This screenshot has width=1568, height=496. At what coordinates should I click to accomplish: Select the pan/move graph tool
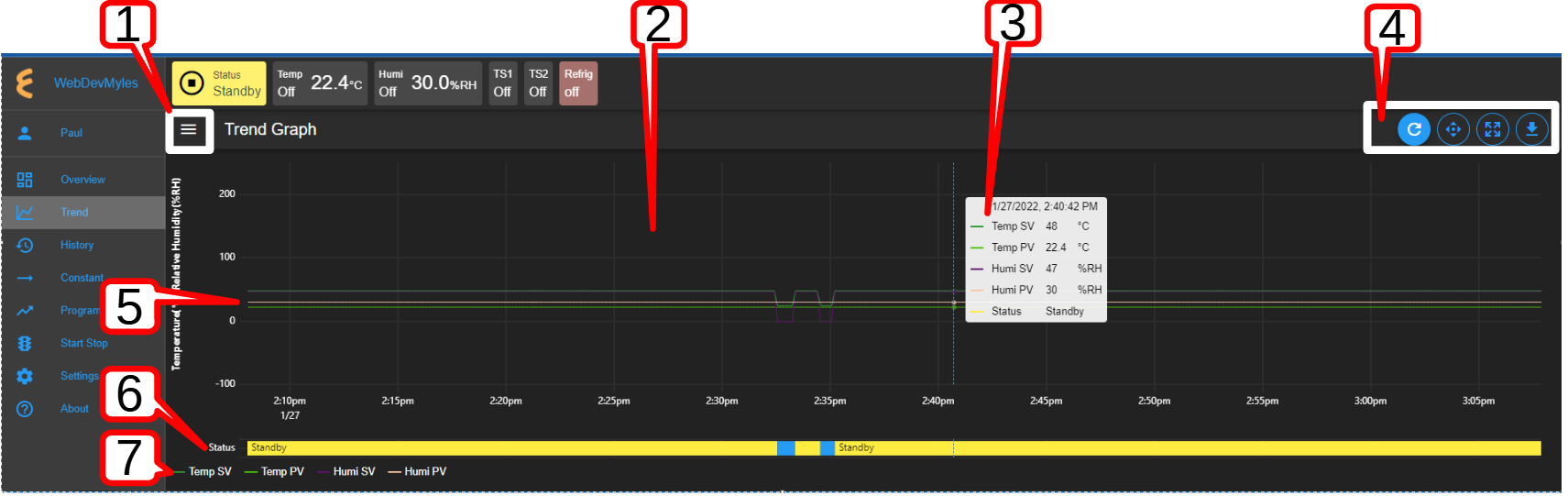(1453, 129)
